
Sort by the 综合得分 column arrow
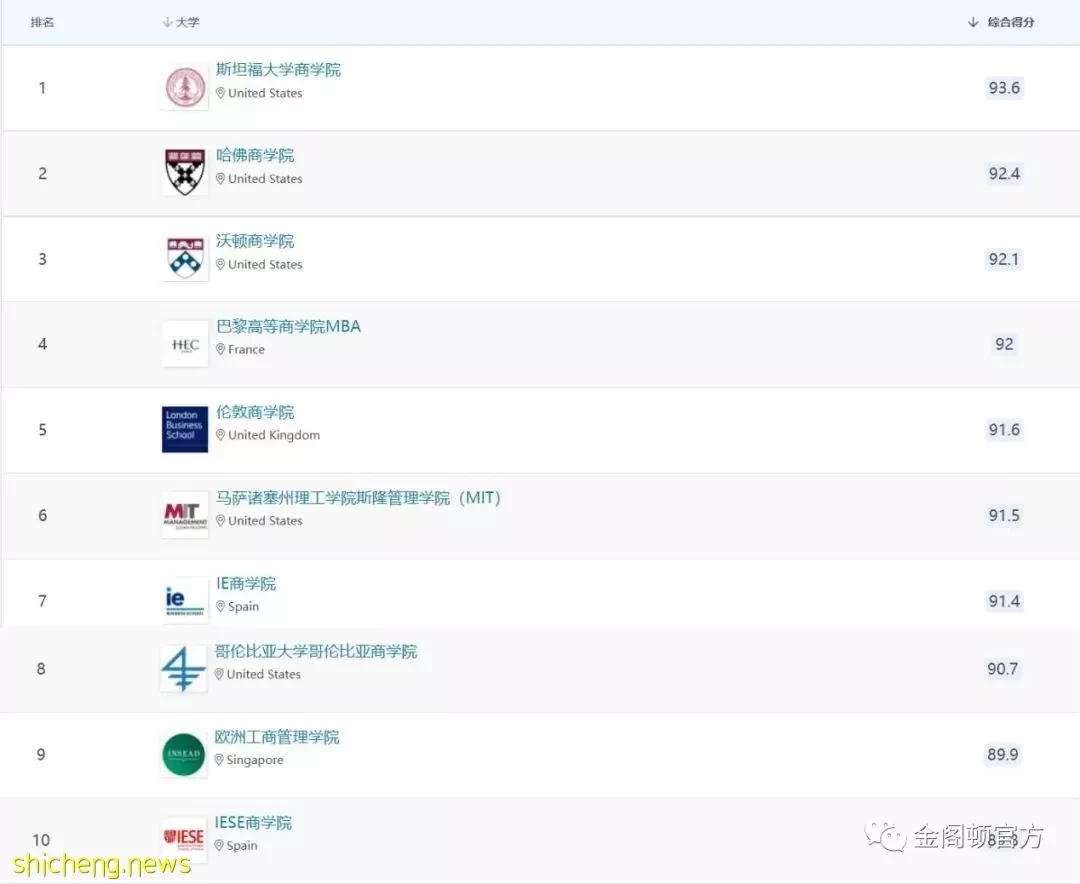973,22
